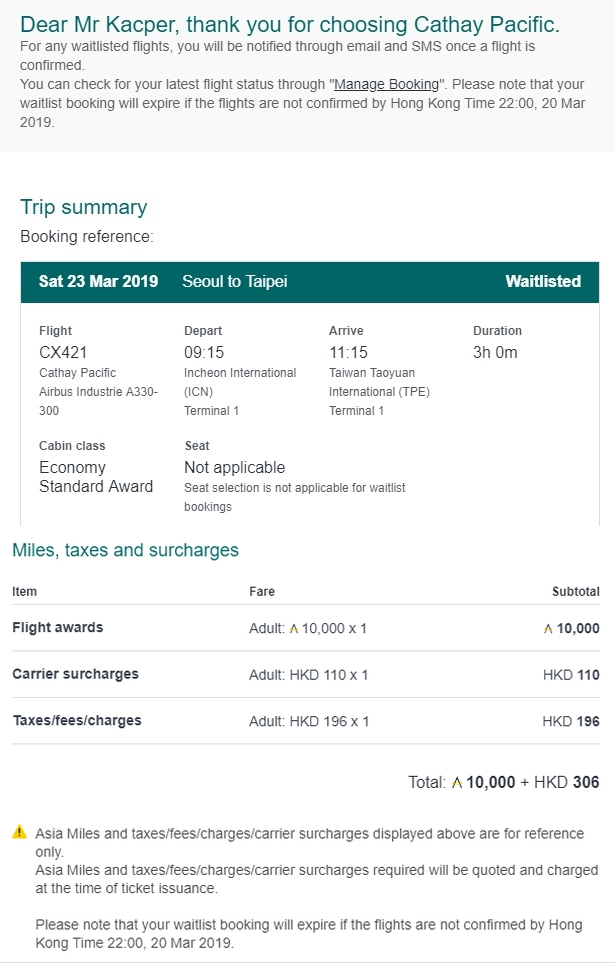Click the Taxes/fees/charges row label
The image size is (615, 970).
pos(77,720)
